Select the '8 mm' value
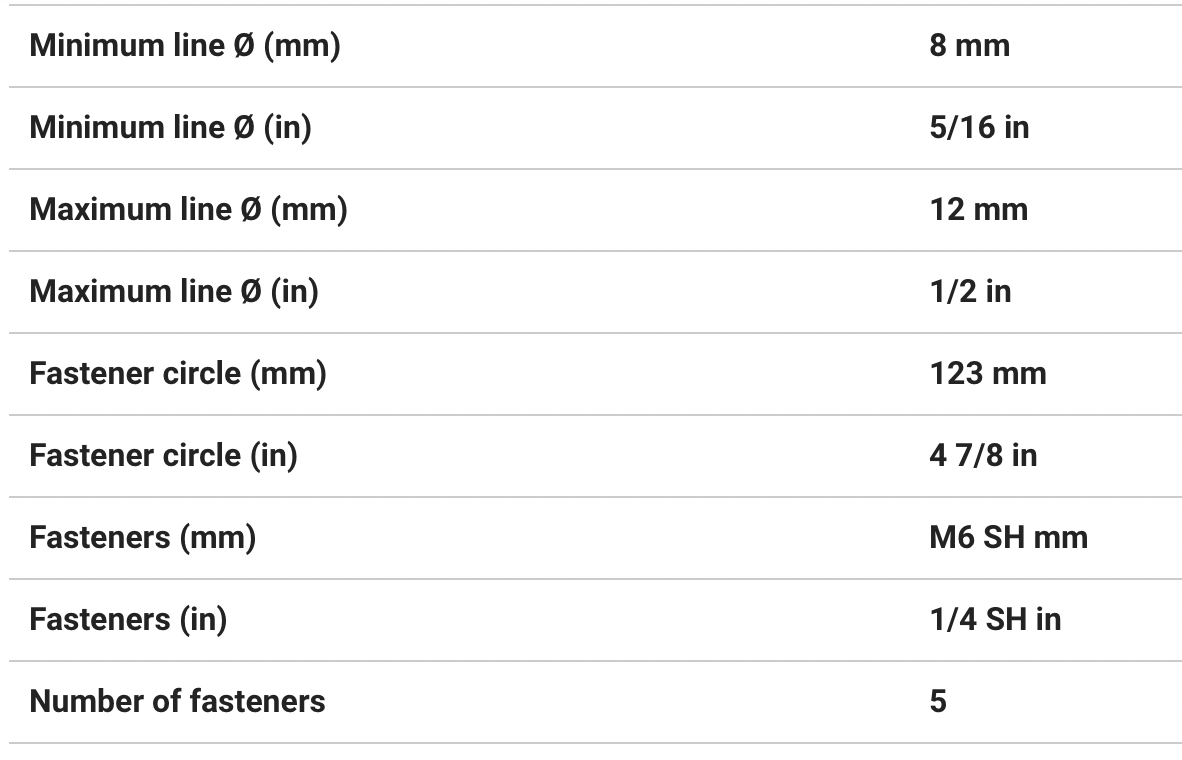Screen dimensions: 1182x760 (969, 46)
